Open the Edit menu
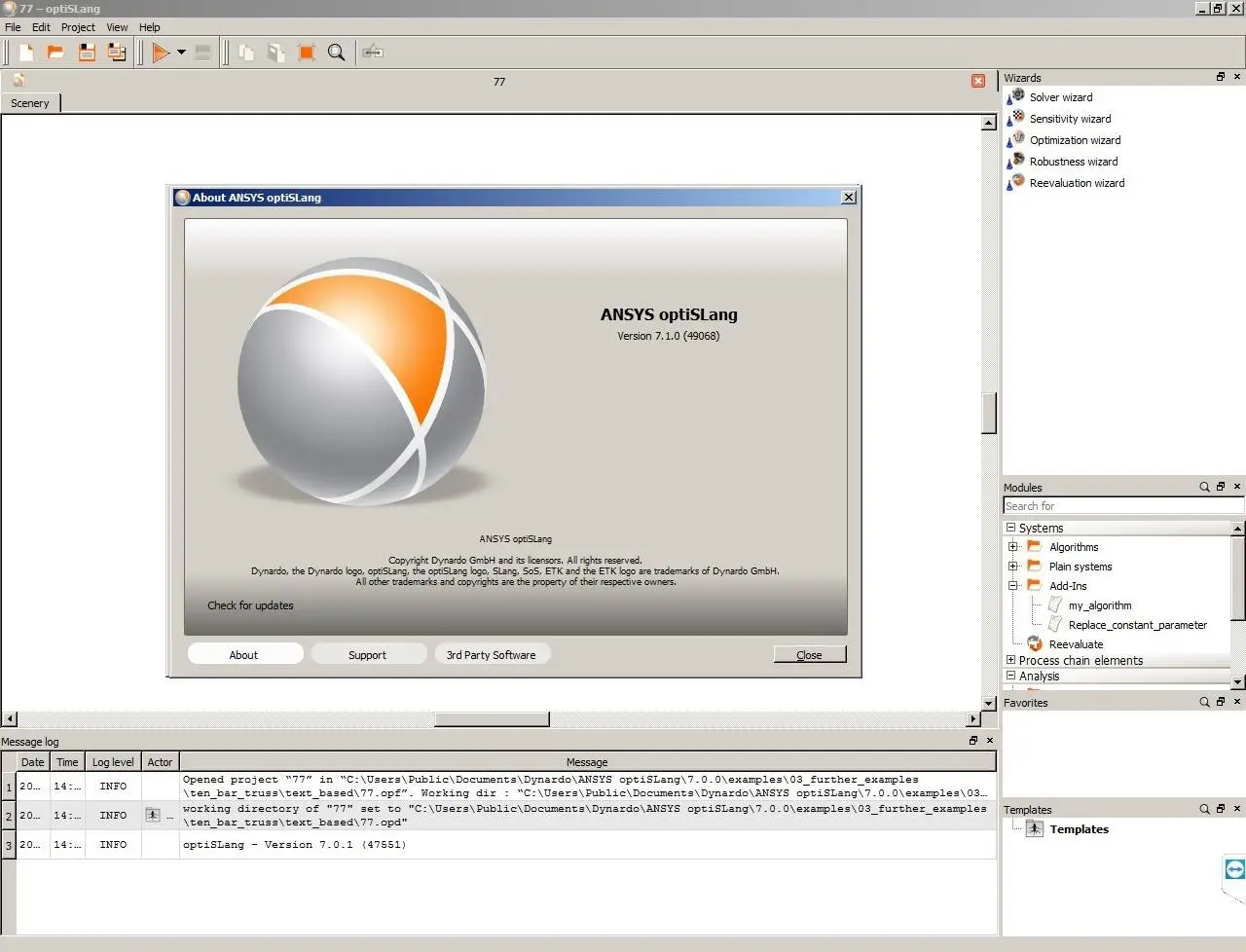The image size is (1246, 952). click(41, 27)
